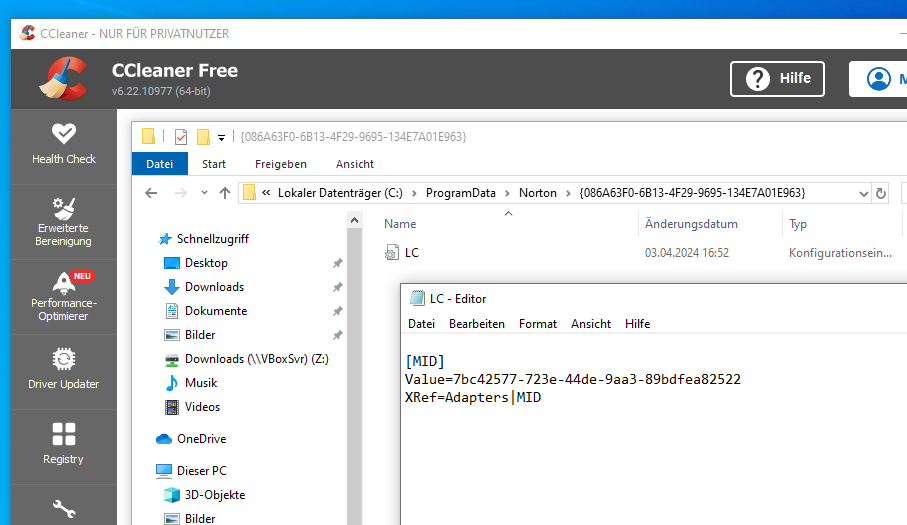
Task: Open the user account button in CCleaner
Action: pos(879,79)
